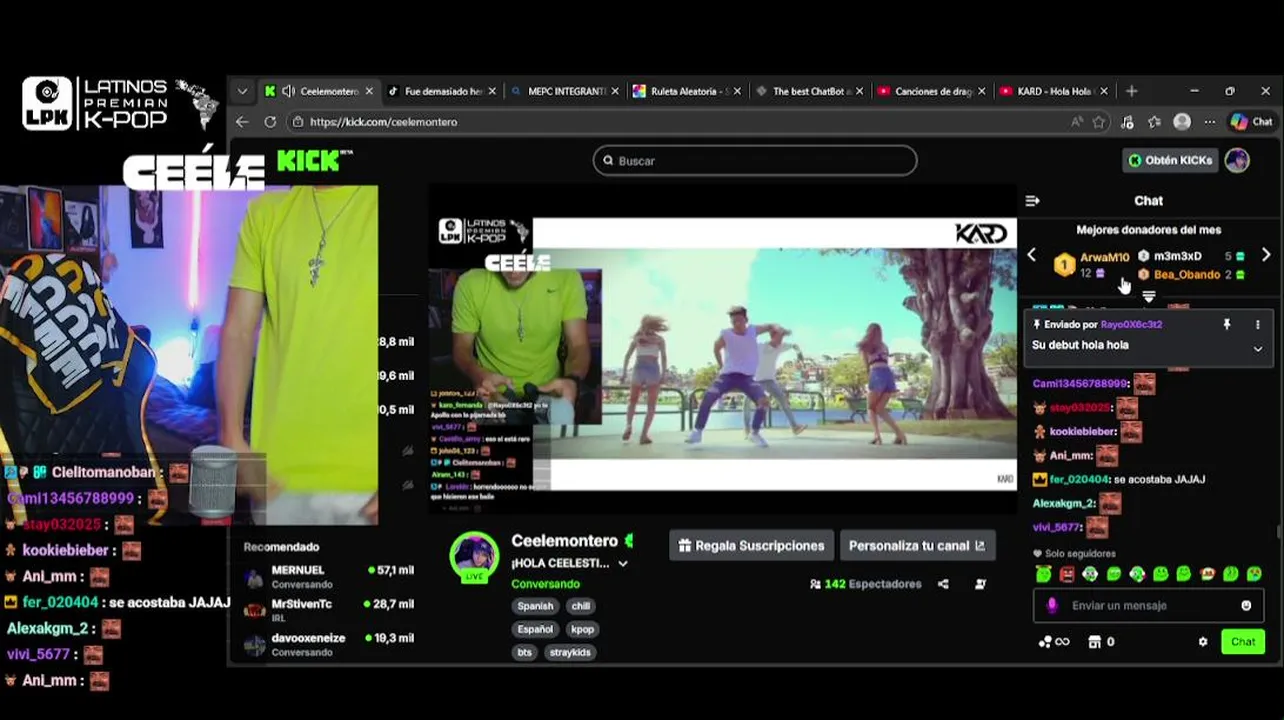Switch to the Canciones de drag YouTube tab
The width and height of the screenshot is (1284, 720).
(x=932, y=91)
